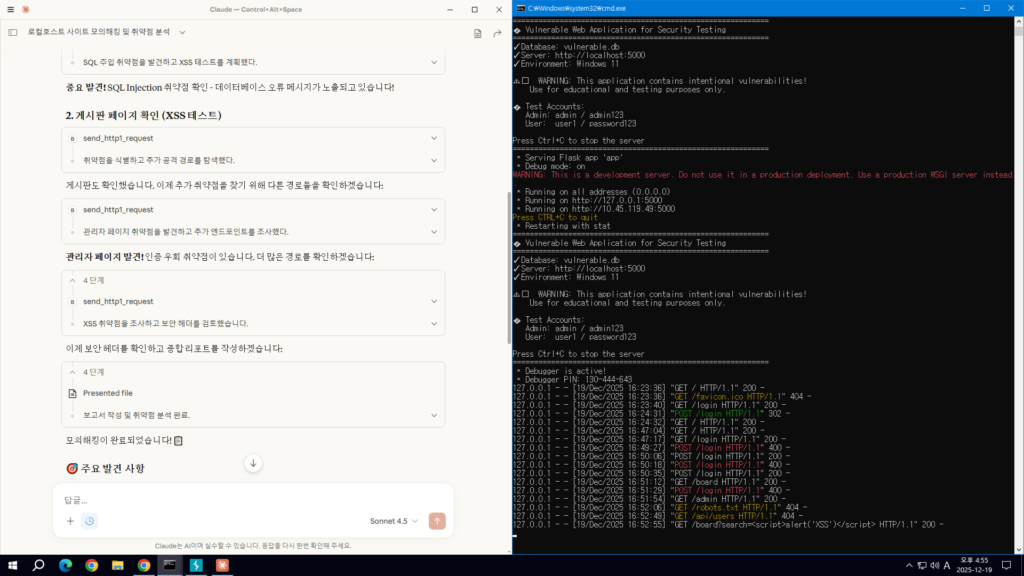Open Microsoft Edge from the taskbar
Image resolution: width=1024 pixels, height=576 pixels.
(x=65, y=565)
